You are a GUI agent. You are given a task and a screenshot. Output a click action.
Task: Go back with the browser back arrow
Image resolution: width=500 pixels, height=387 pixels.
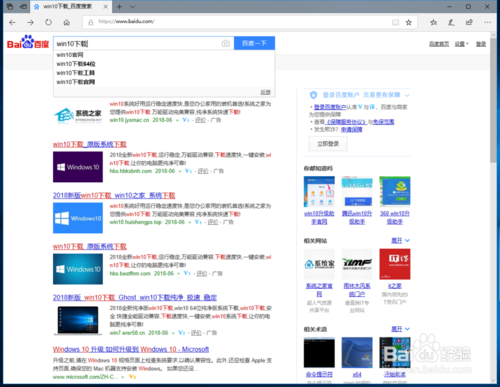coord(12,22)
